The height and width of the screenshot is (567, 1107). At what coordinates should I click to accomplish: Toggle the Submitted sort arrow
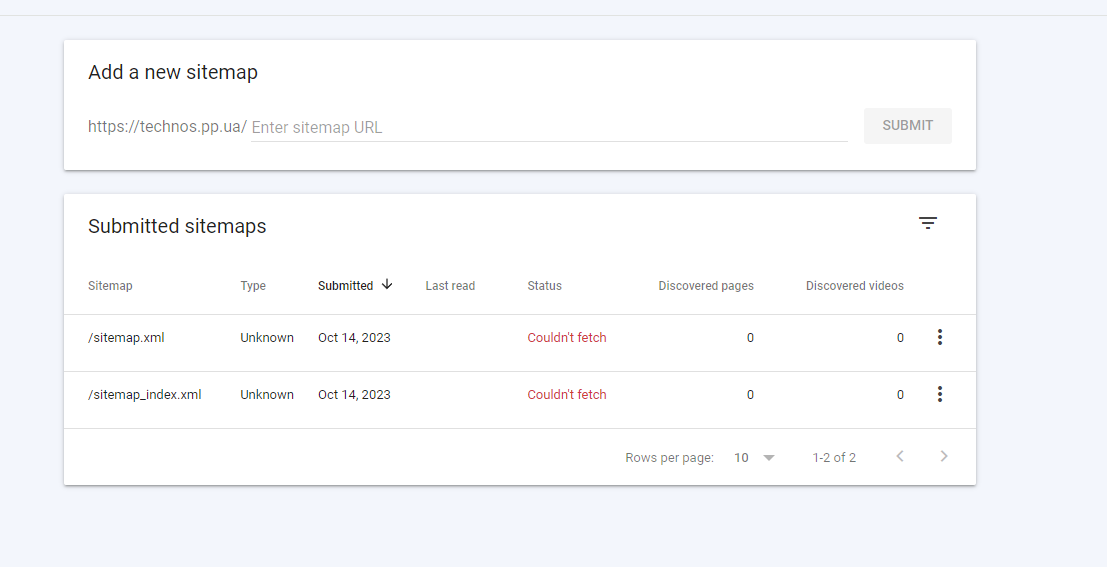pyautogui.click(x=387, y=285)
